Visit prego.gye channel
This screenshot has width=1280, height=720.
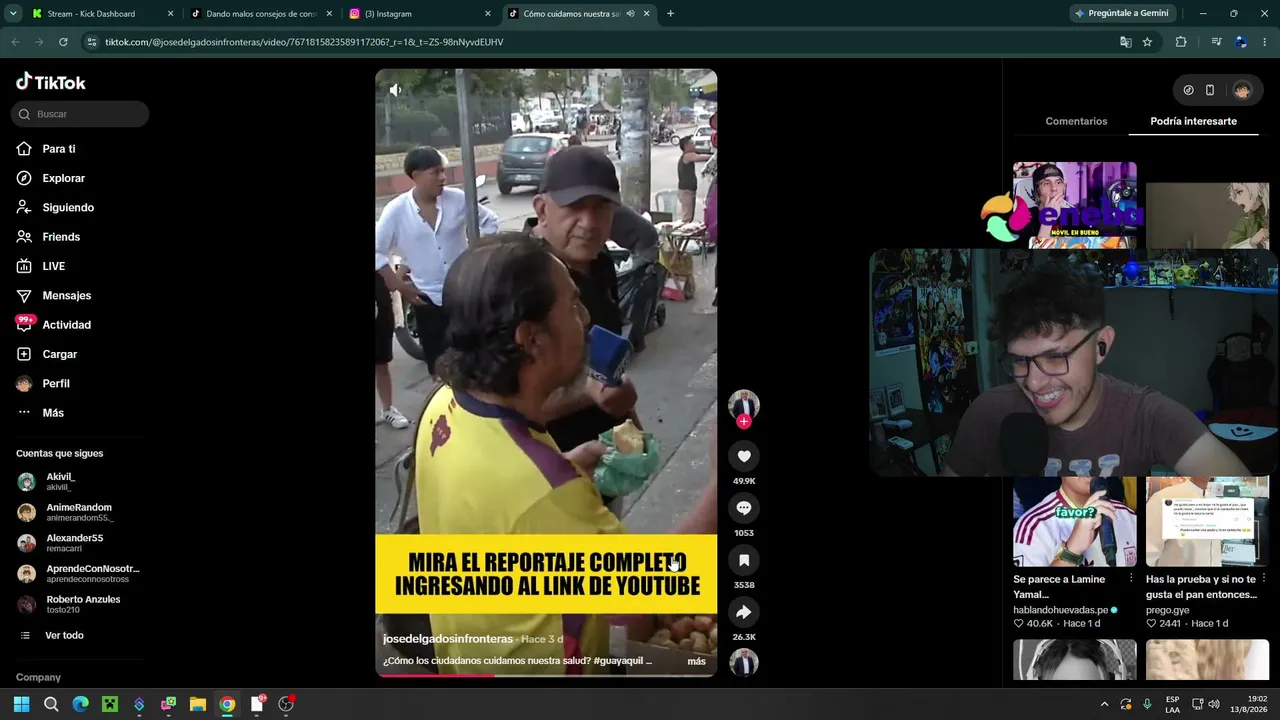(1167, 610)
